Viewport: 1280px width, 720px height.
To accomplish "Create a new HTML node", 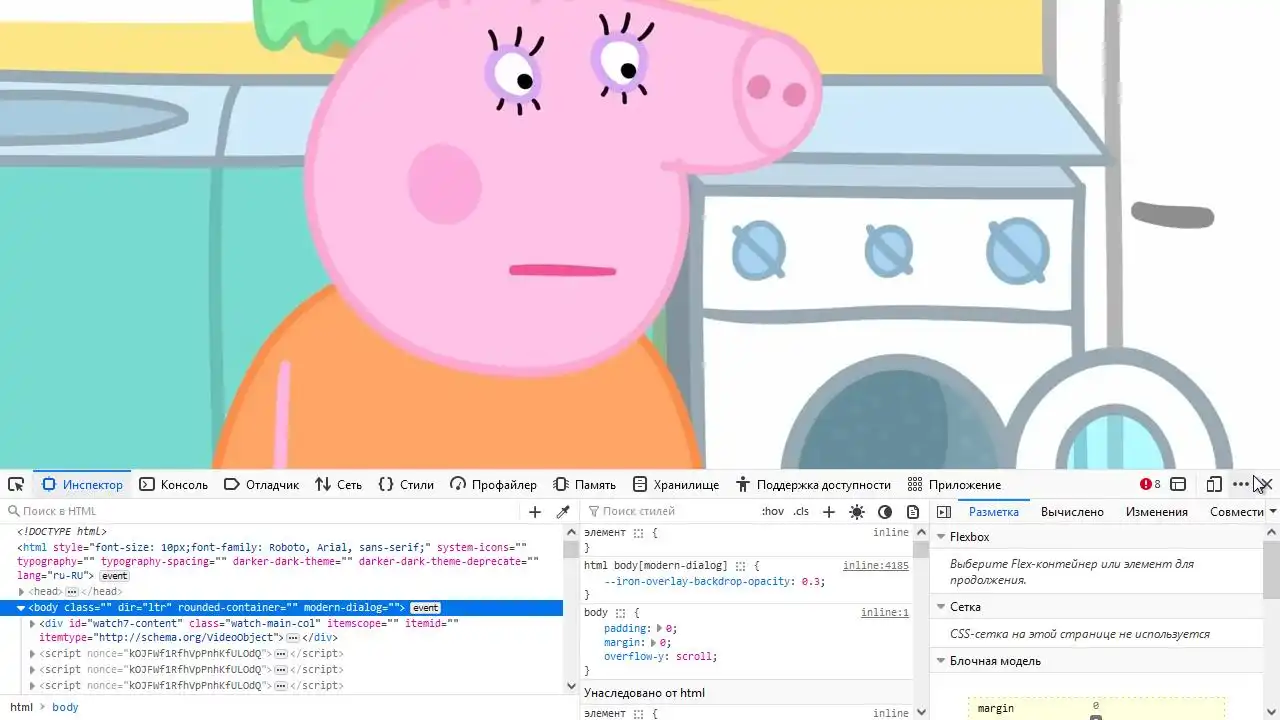I will (534, 512).
